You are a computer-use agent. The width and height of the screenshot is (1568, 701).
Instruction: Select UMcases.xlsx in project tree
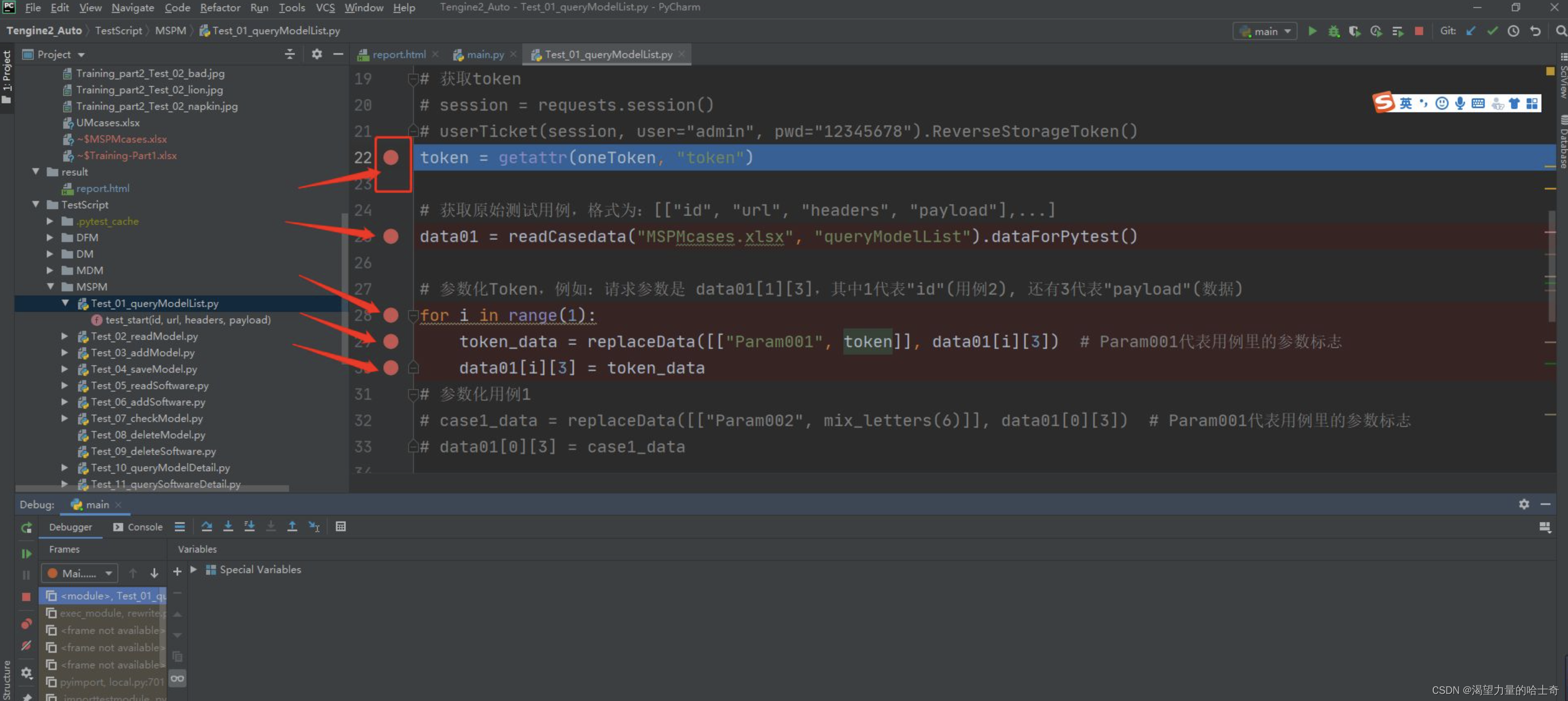108,123
